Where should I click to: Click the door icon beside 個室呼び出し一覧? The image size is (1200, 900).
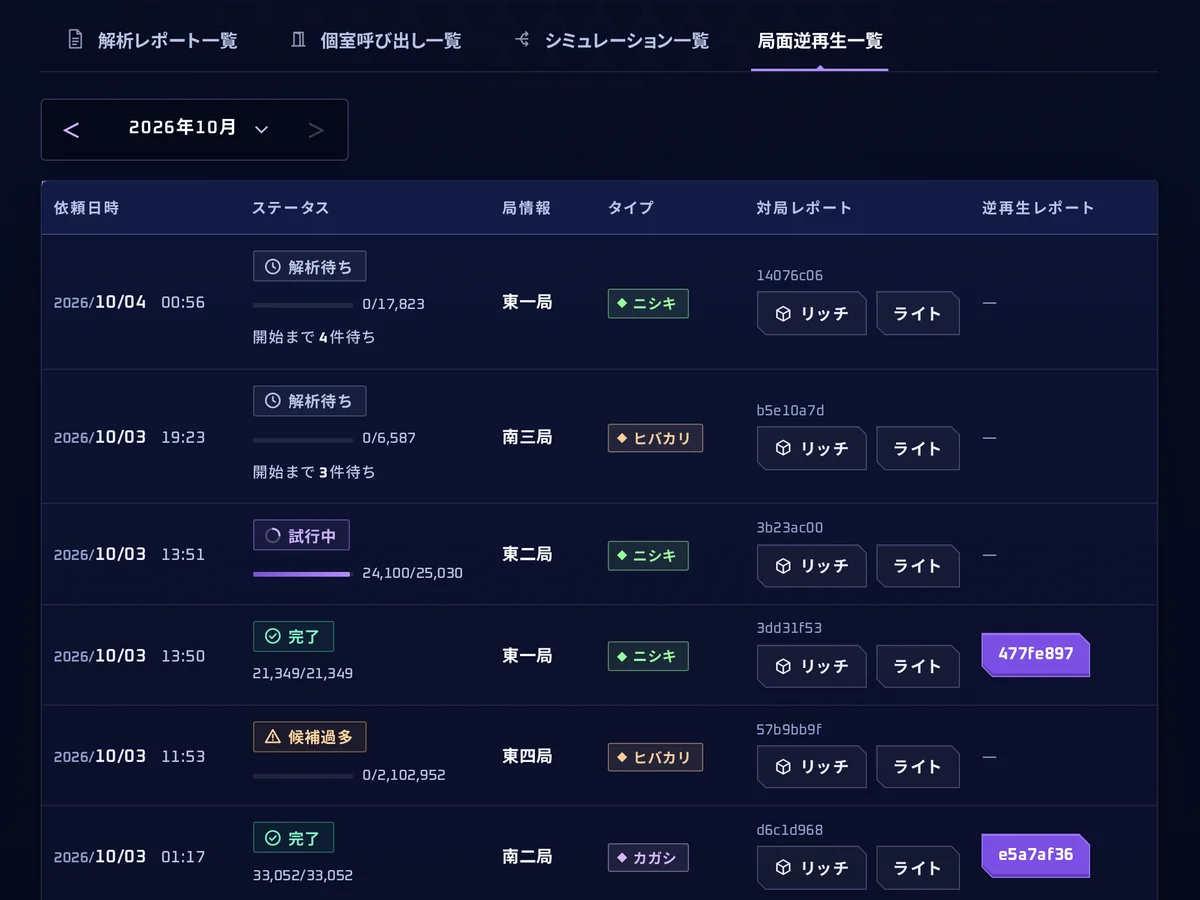point(298,40)
